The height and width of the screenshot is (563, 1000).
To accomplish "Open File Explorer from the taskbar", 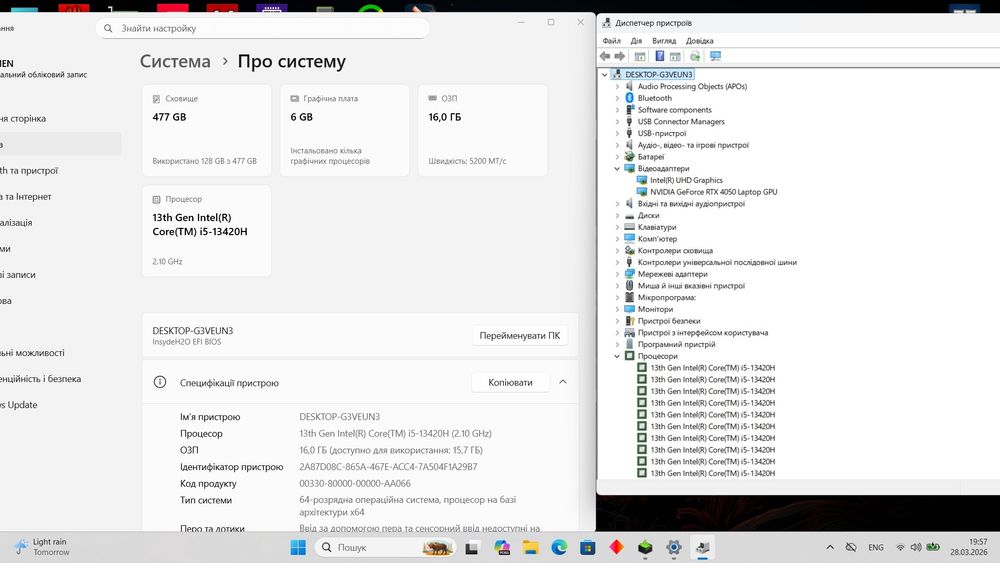I will pos(531,547).
